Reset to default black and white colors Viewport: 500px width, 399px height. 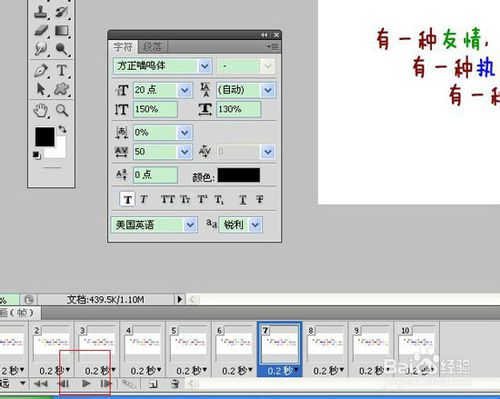[37, 155]
